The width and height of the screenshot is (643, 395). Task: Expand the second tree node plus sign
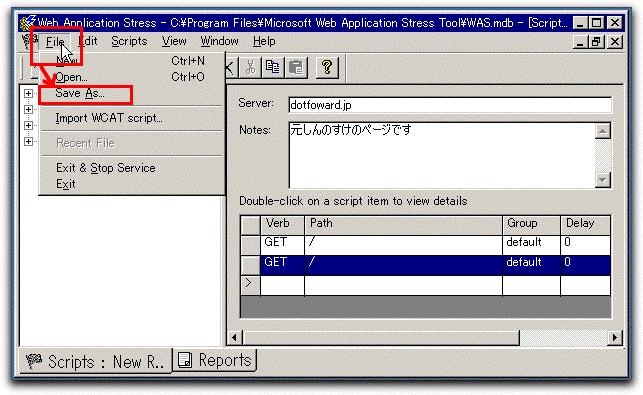click(x=28, y=110)
